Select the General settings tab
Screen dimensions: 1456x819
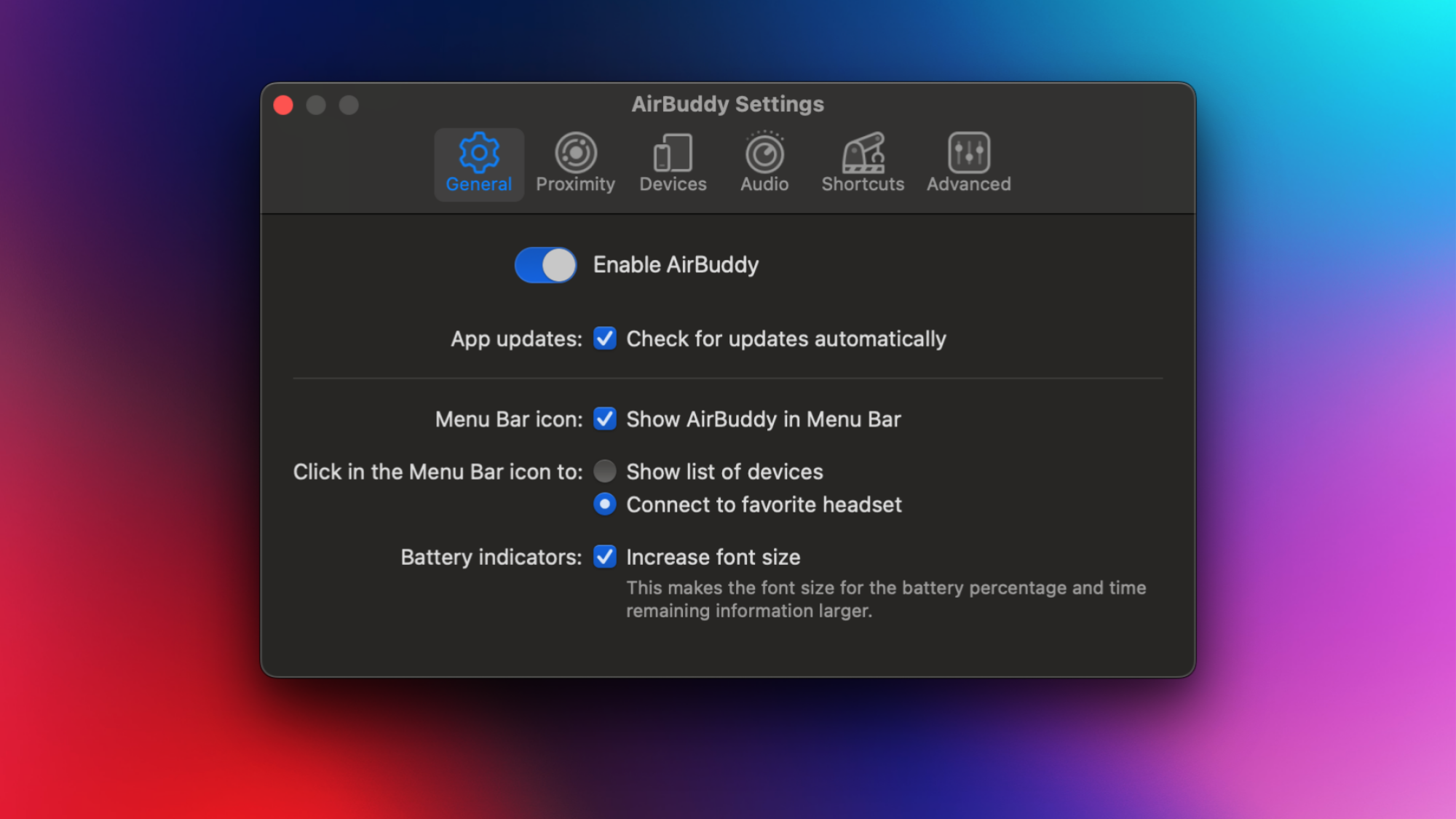(x=479, y=163)
